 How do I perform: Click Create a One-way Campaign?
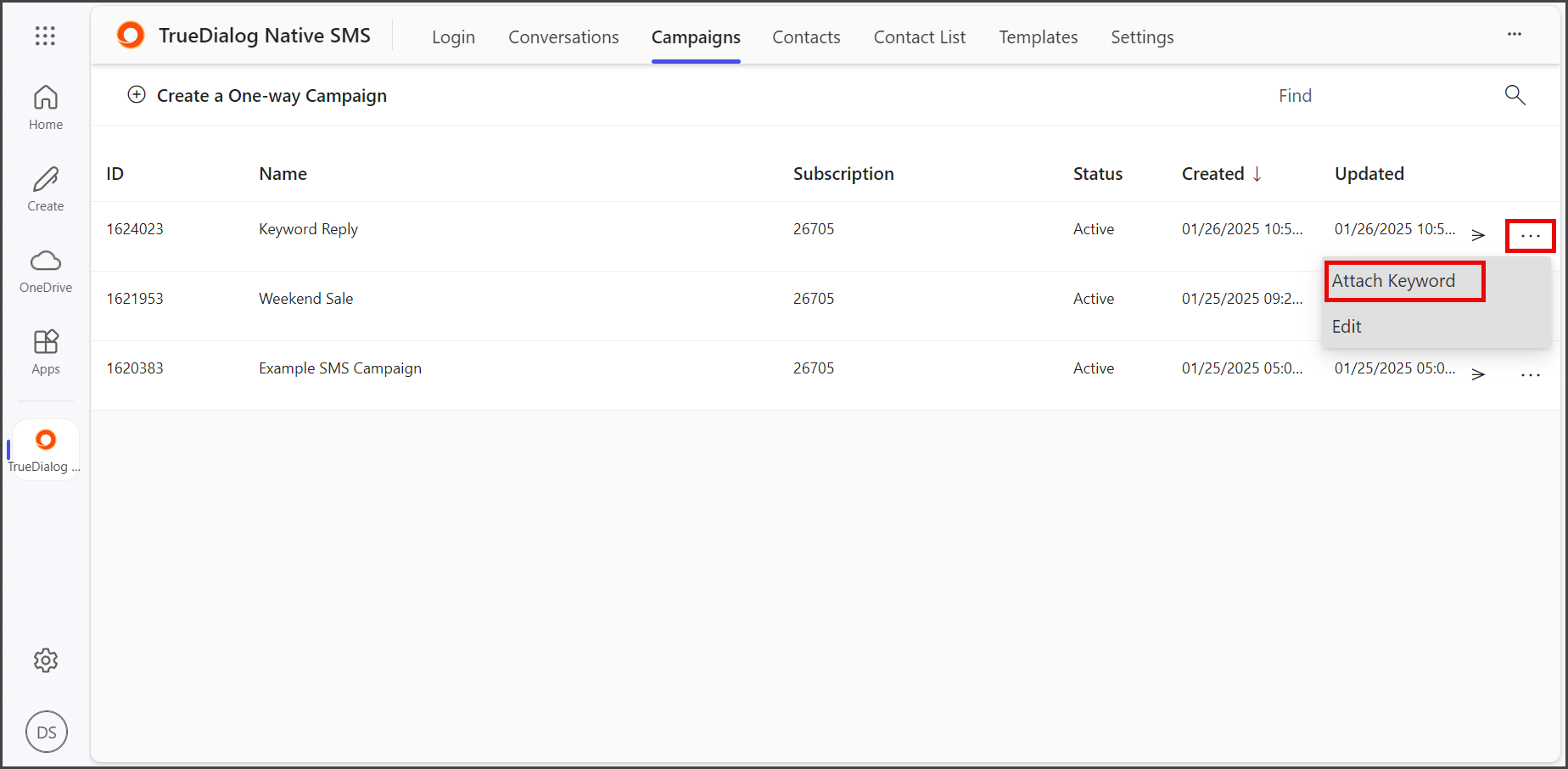[x=272, y=96]
